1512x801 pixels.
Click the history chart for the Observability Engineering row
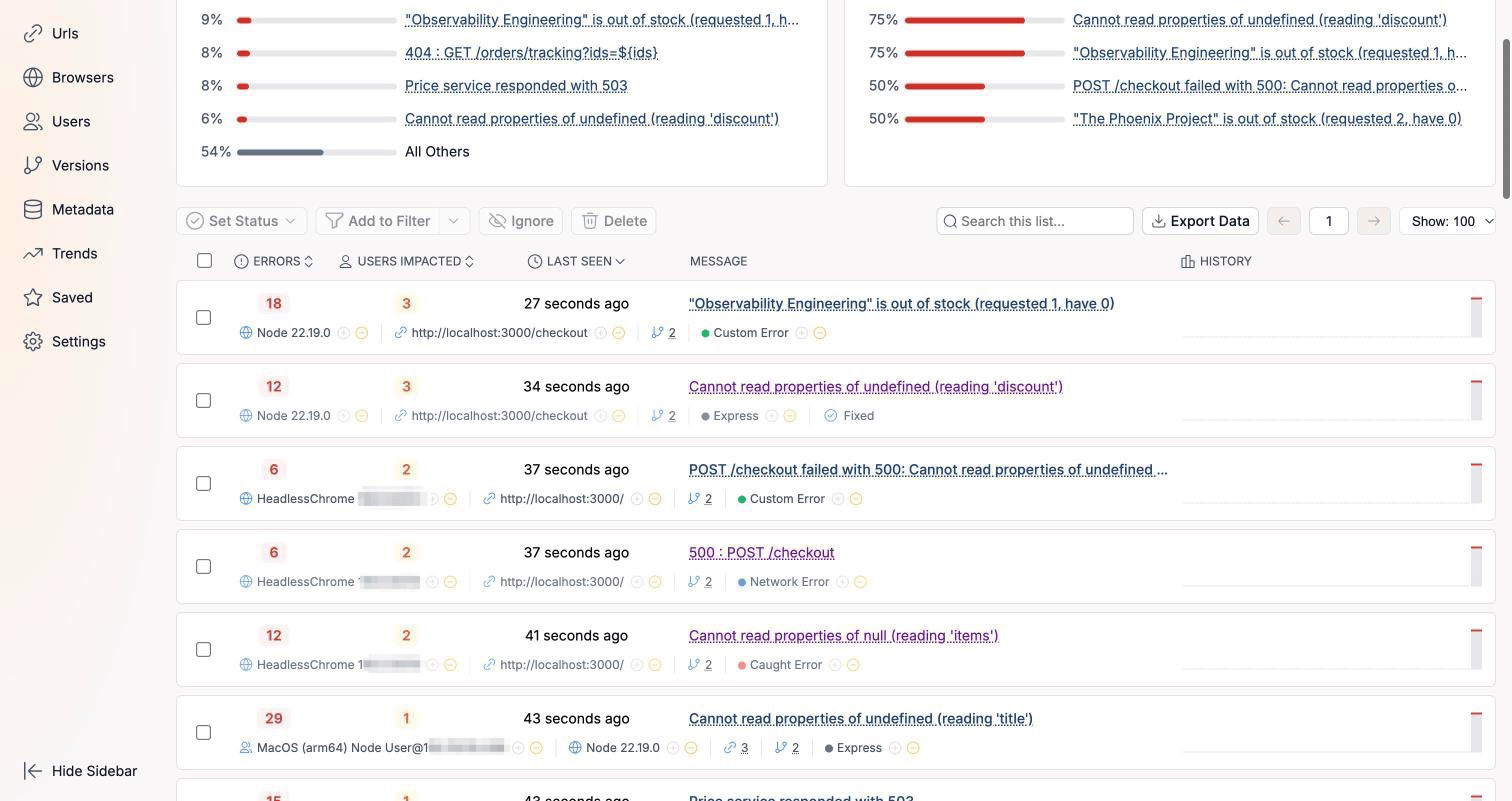1332,317
